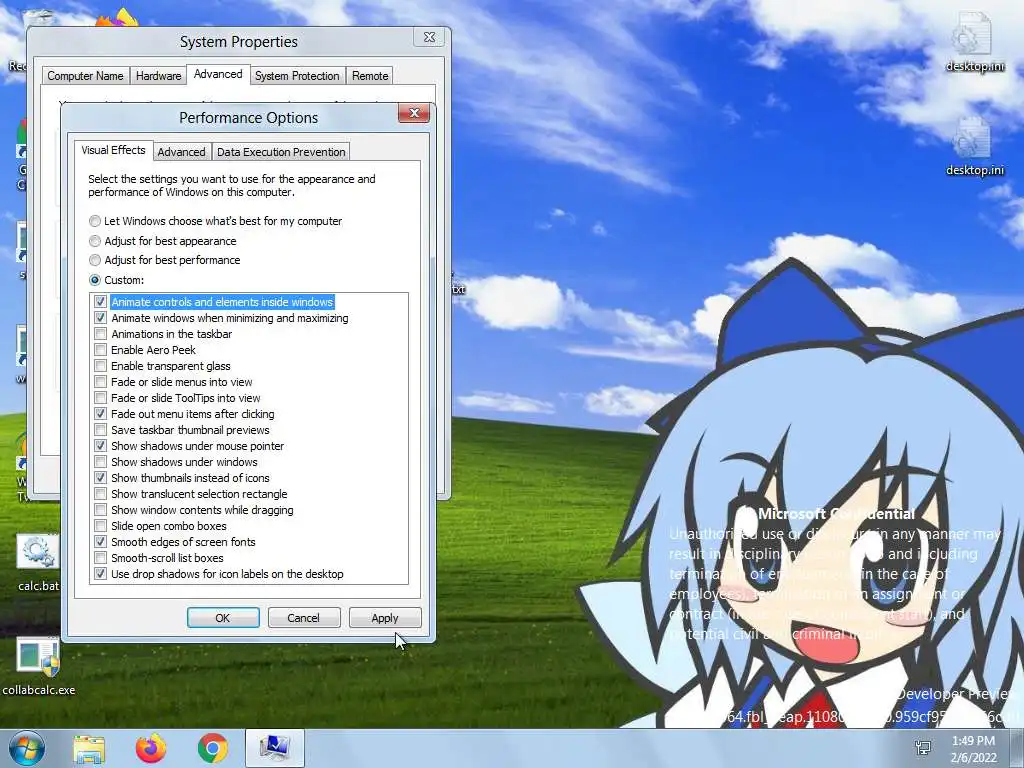Uncheck Show thumbnails instead of icons
The width and height of the screenshot is (1024, 768).
[x=101, y=478]
